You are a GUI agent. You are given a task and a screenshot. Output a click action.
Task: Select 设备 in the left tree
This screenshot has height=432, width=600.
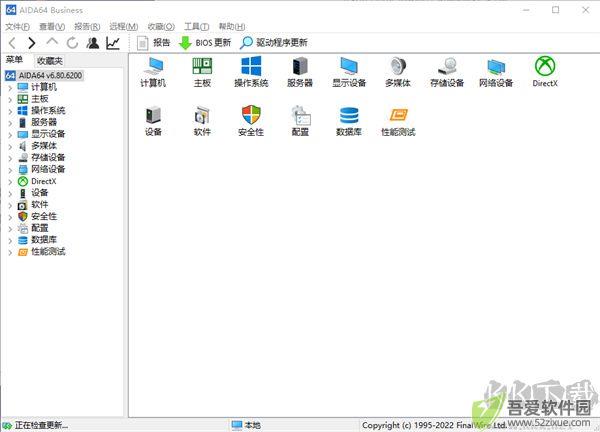(40, 193)
